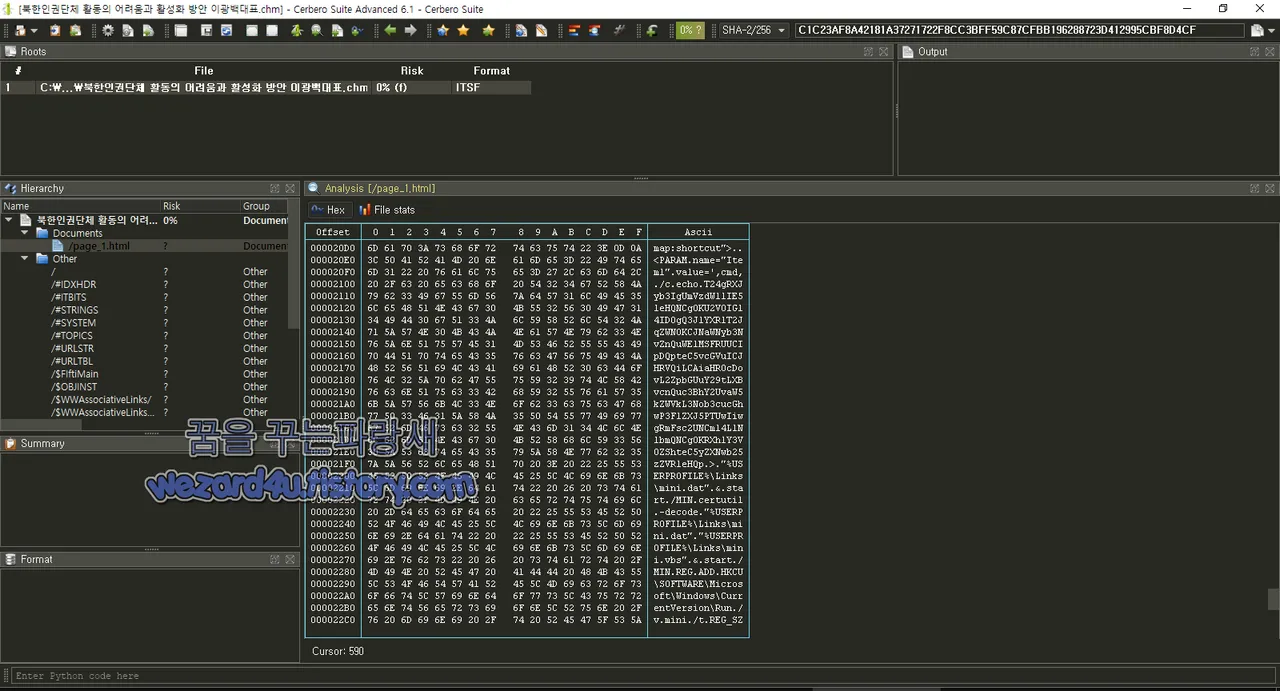
Task: Click the save file toolbar icon
Action: point(208,30)
